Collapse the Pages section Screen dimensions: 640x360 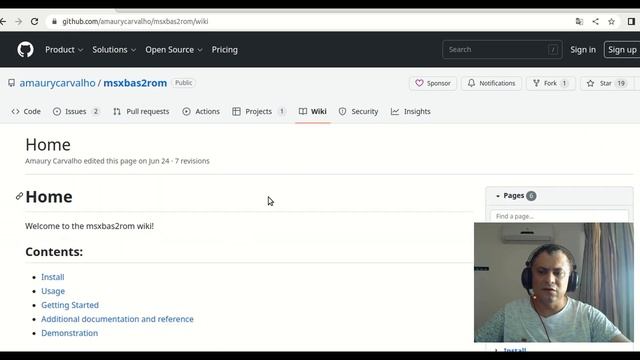point(498,196)
